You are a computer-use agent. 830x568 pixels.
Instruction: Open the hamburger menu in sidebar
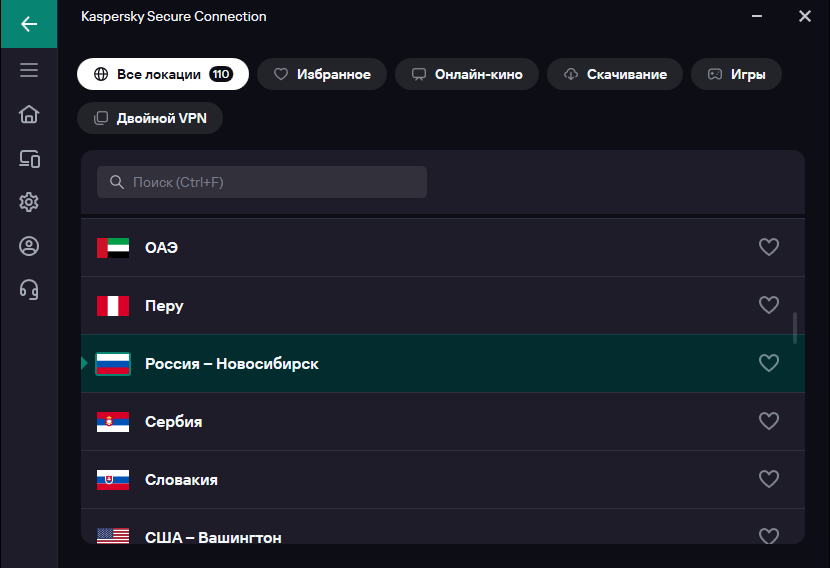point(29,70)
